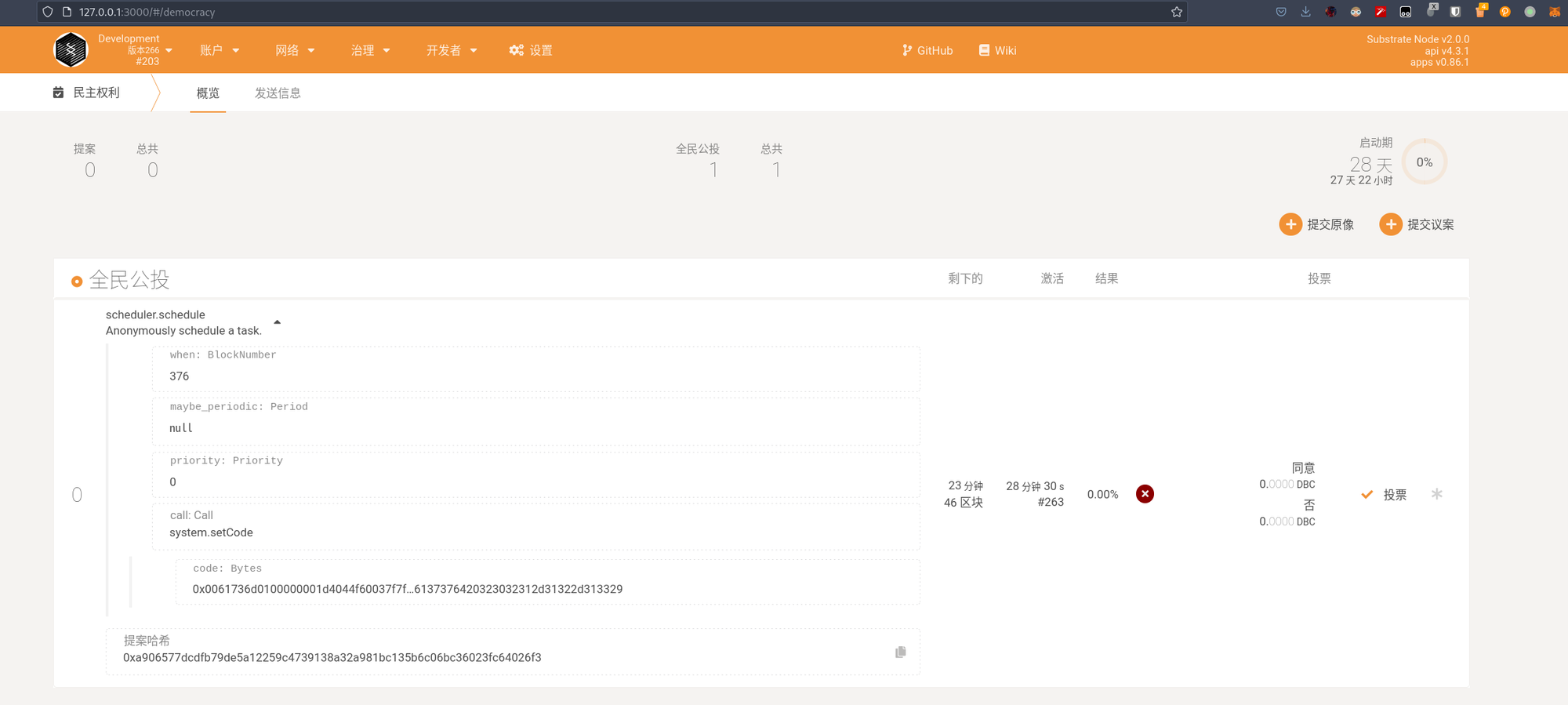Click the Wiki book icon

point(984,50)
